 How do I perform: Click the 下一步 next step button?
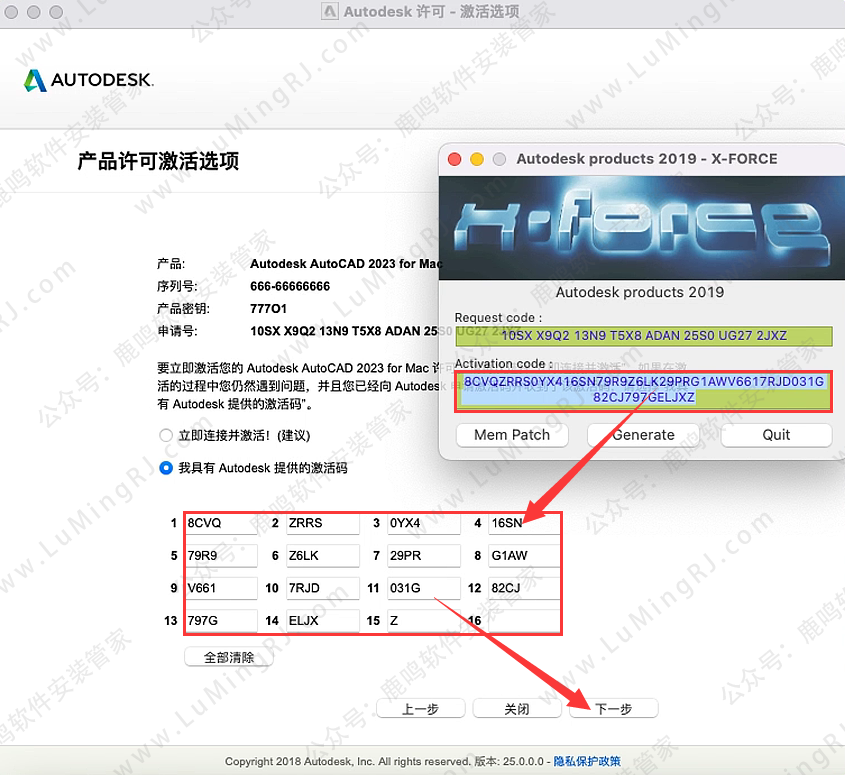pyautogui.click(x=614, y=709)
